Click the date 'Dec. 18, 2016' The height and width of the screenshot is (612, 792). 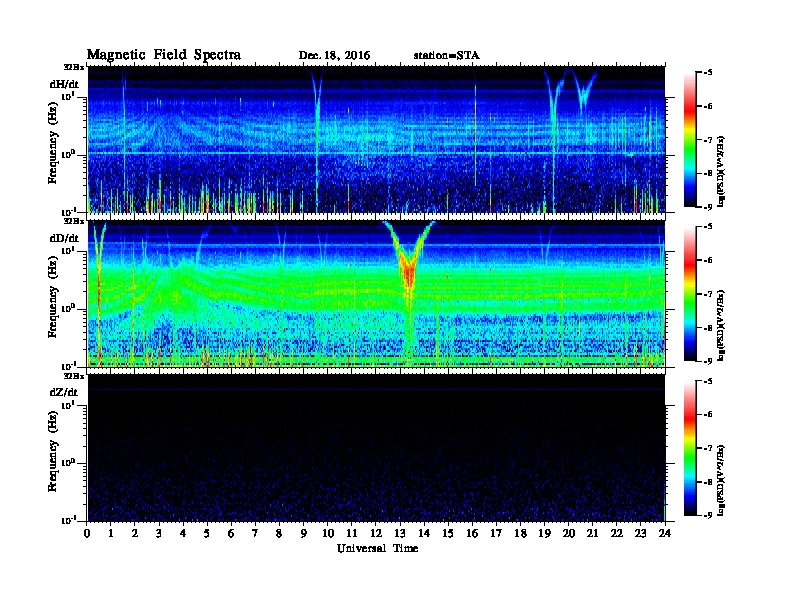tap(334, 56)
